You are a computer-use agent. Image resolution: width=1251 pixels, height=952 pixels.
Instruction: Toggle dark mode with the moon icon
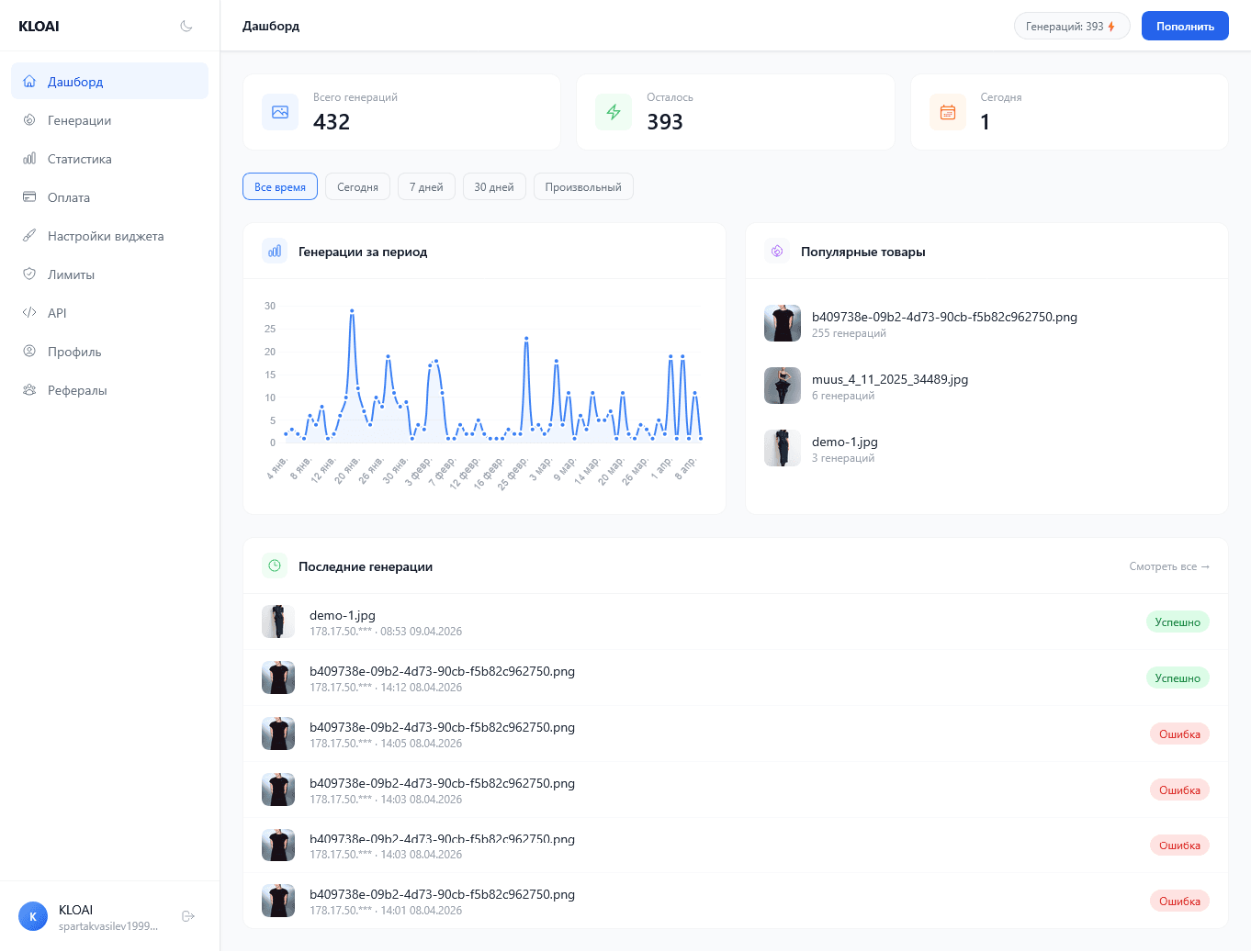click(186, 26)
